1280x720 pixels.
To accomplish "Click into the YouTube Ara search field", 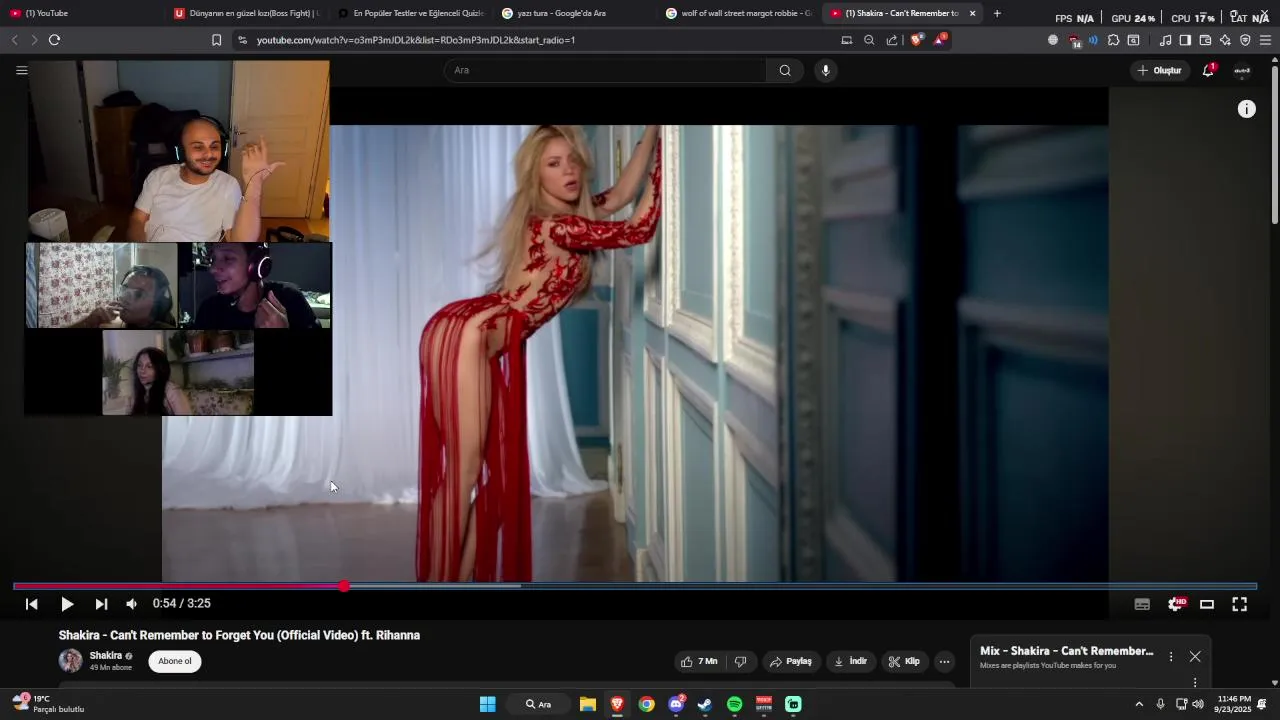I will click(605, 70).
